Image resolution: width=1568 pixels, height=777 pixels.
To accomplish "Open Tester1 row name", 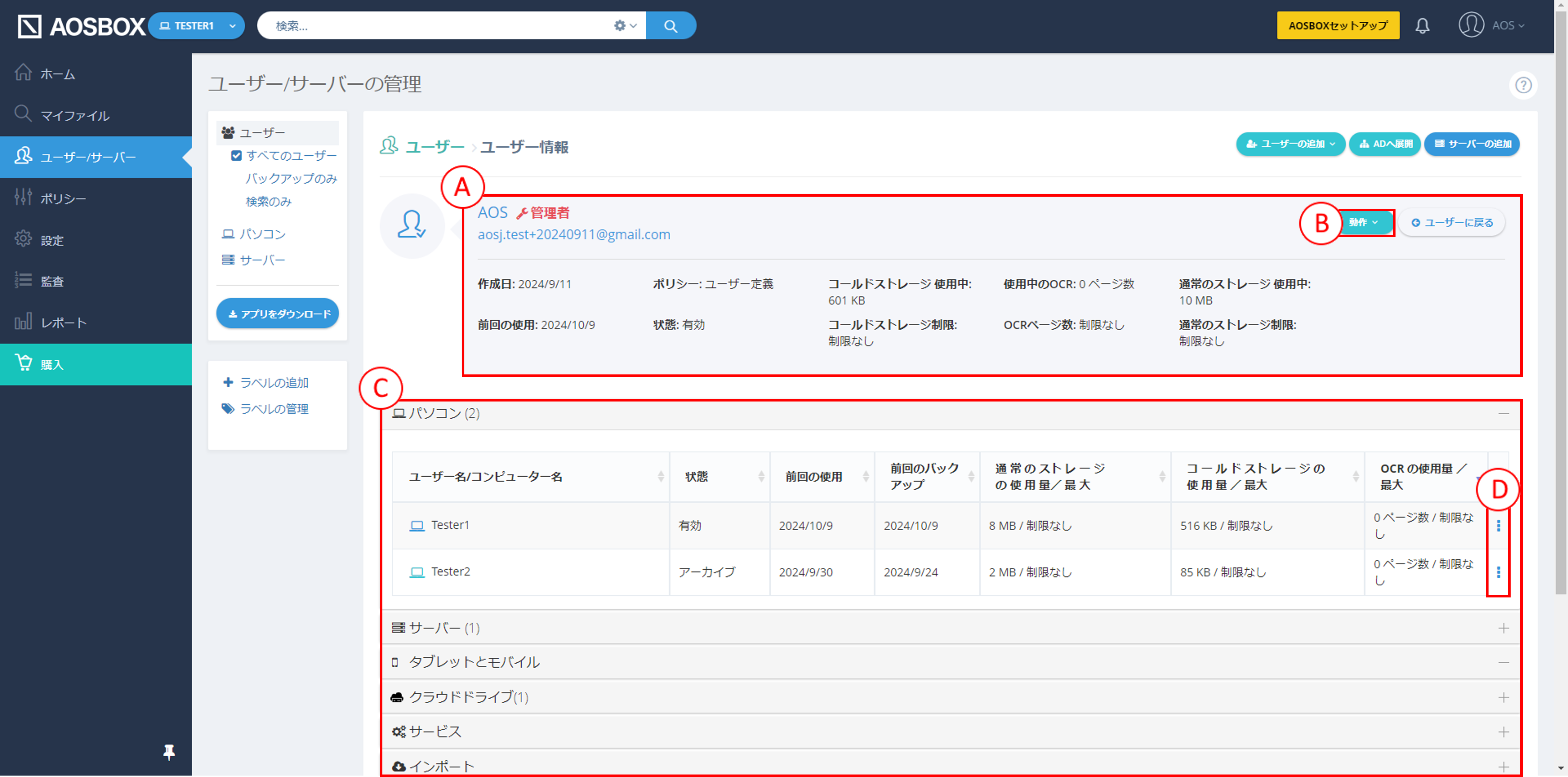I will tap(450, 525).
